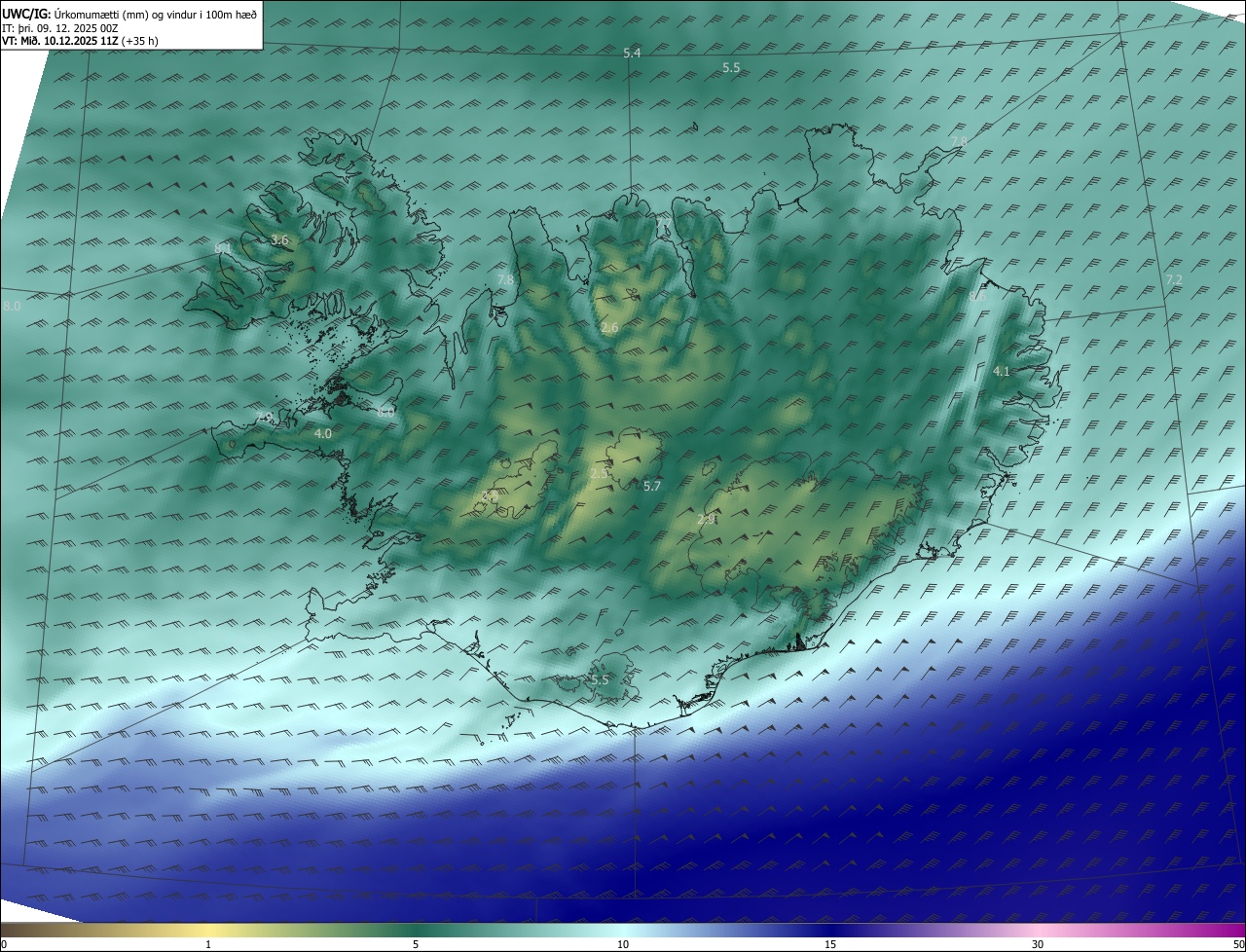Click the '5.5' label beside the 5.4
Viewport: 1246px width, 952px height.
coord(731,67)
